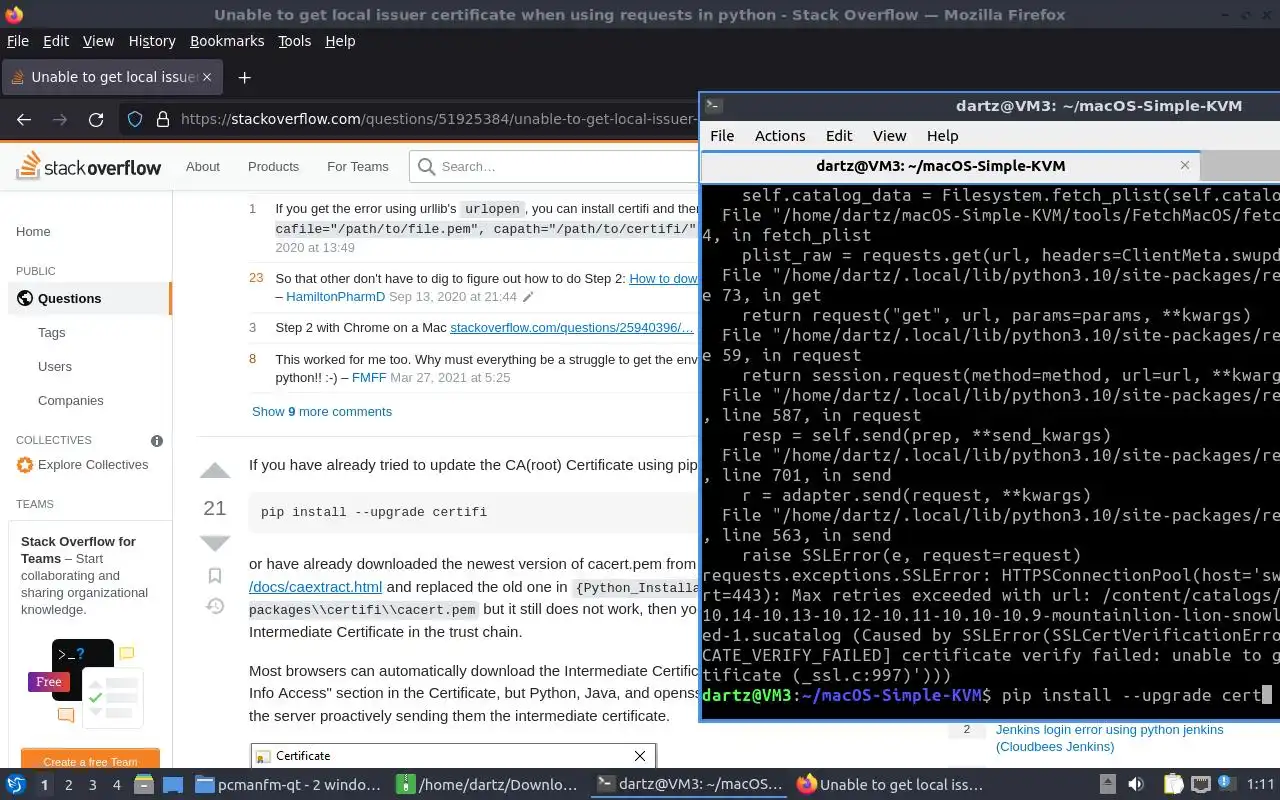Downvote the answer scored 21
The height and width of the screenshot is (800, 1280).
(x=215, y=544)
